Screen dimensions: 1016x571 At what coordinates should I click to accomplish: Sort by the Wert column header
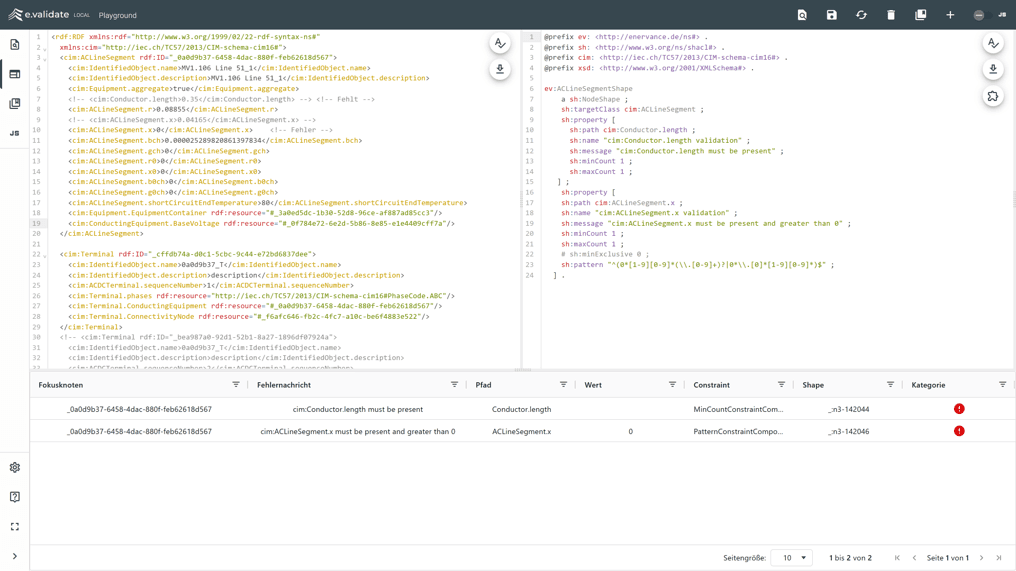[593, 385]
